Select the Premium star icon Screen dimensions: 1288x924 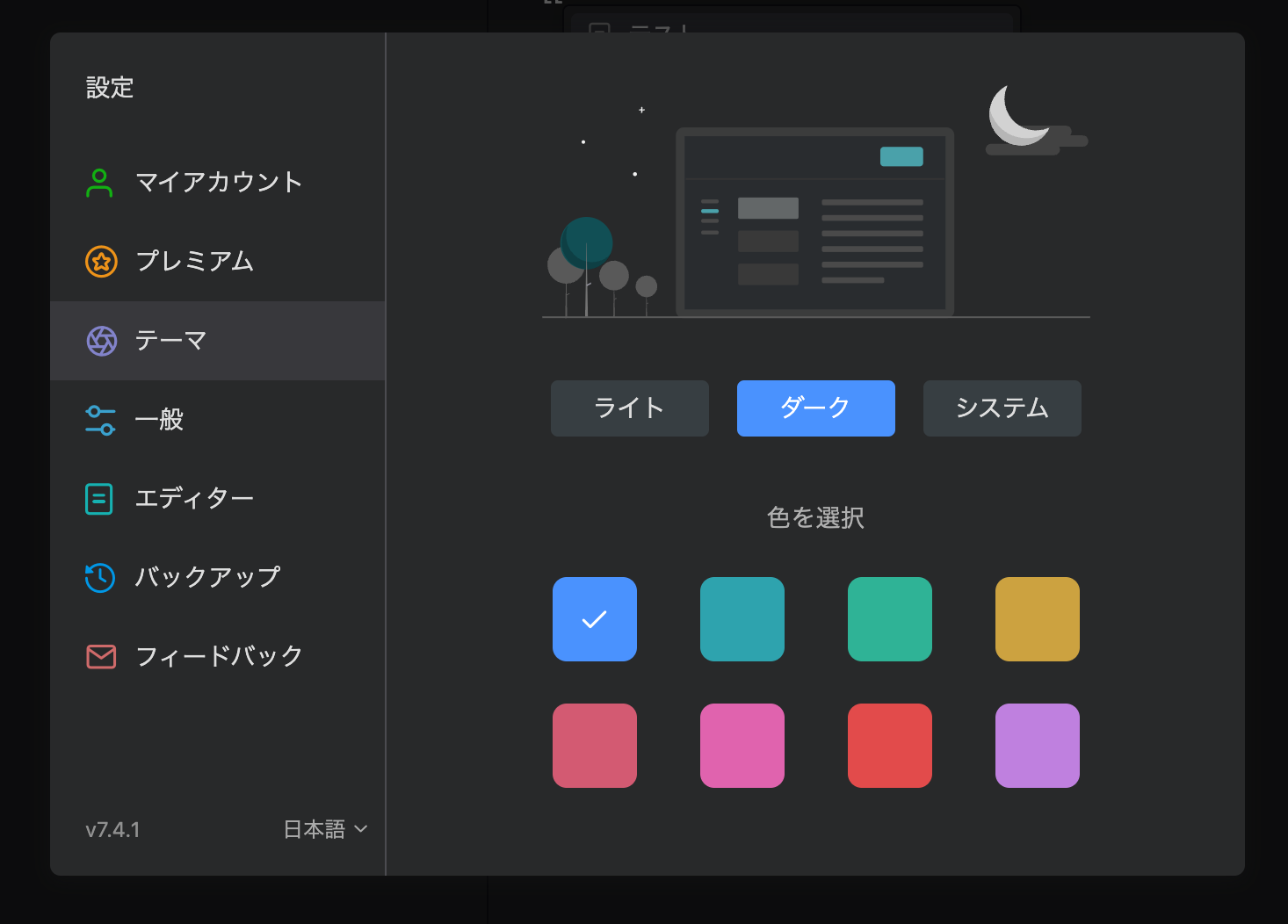pos(99,262)
